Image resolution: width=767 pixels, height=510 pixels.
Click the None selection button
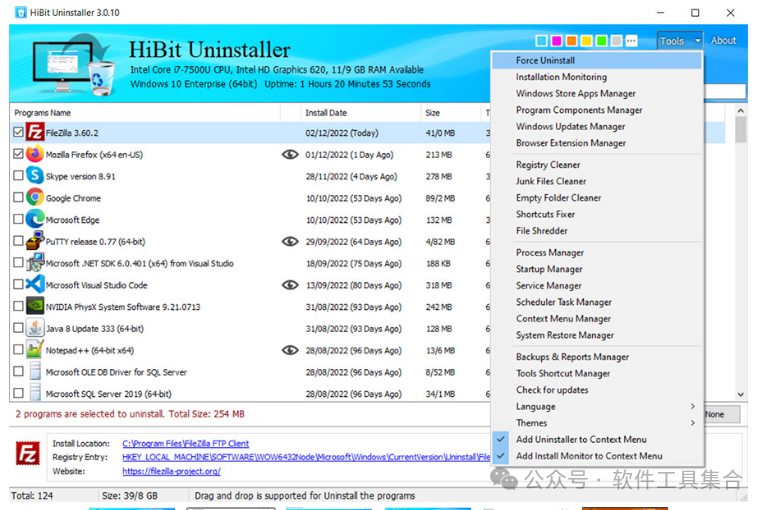721,414
